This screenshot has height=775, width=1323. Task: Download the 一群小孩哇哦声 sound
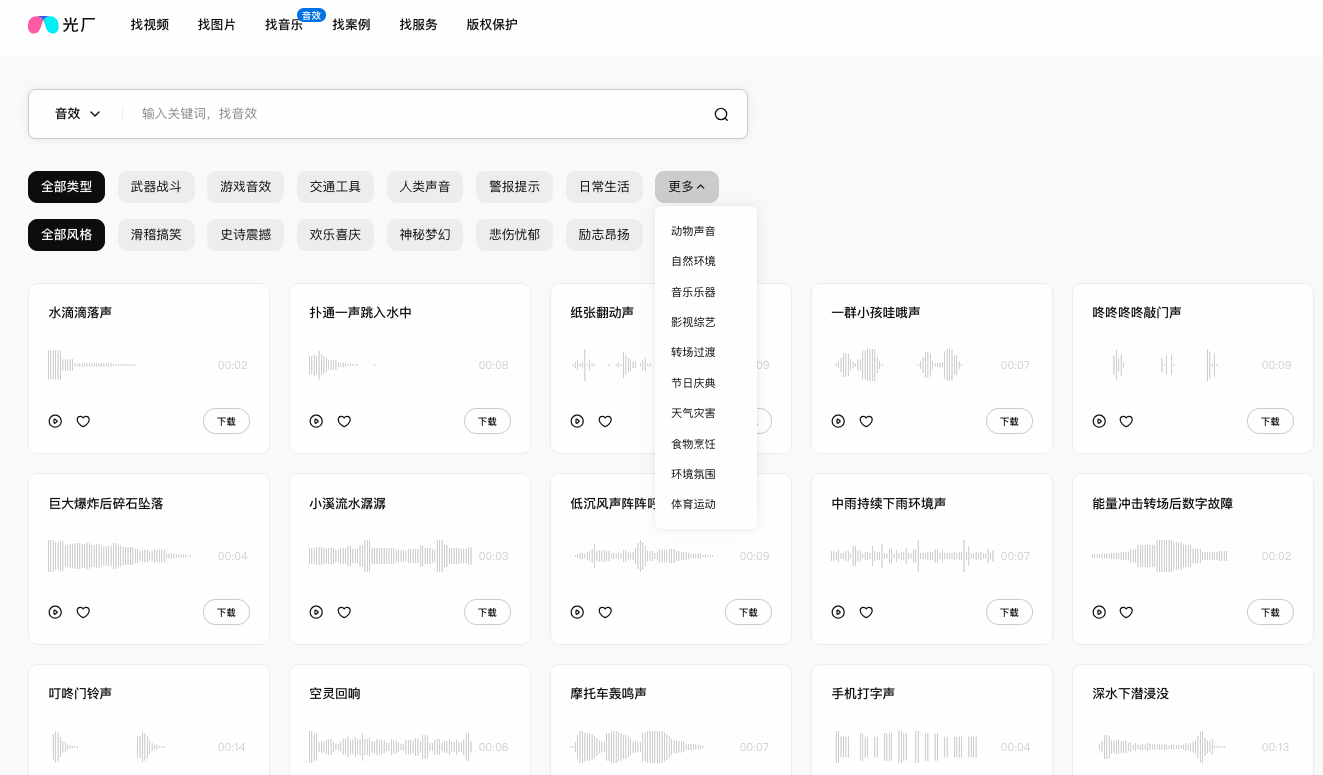pos(1009,421)
